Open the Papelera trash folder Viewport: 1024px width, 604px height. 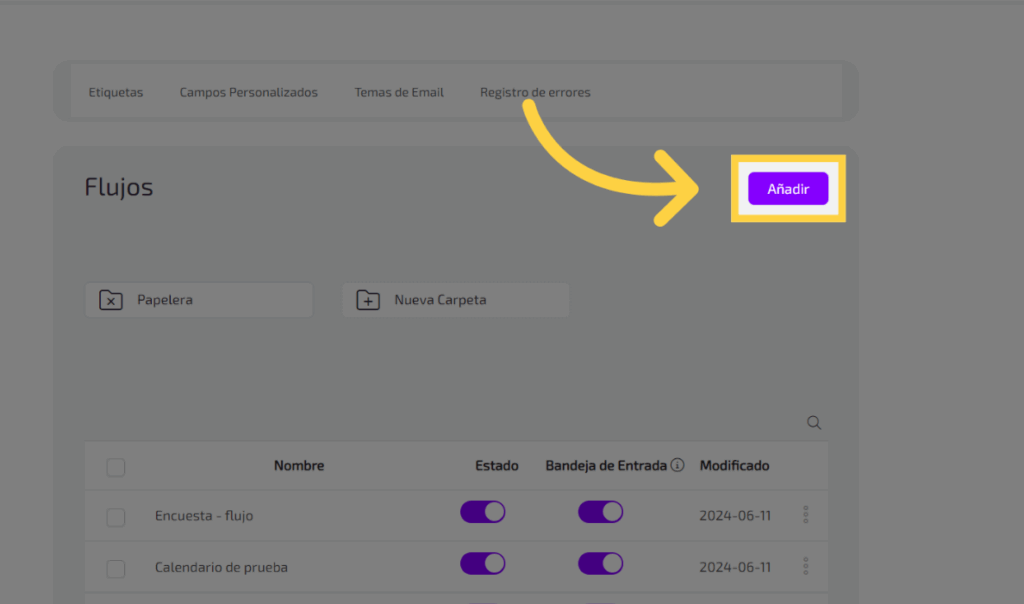click(198, 300)
